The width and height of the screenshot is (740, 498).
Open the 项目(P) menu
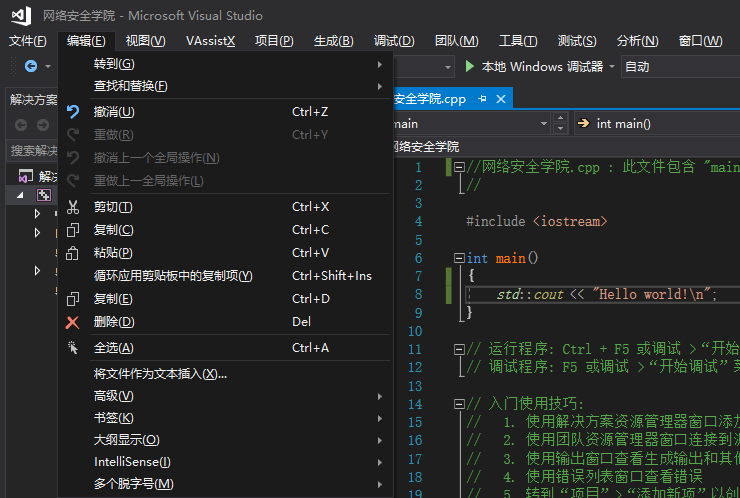pyautogui.click(x=274, y=41)
